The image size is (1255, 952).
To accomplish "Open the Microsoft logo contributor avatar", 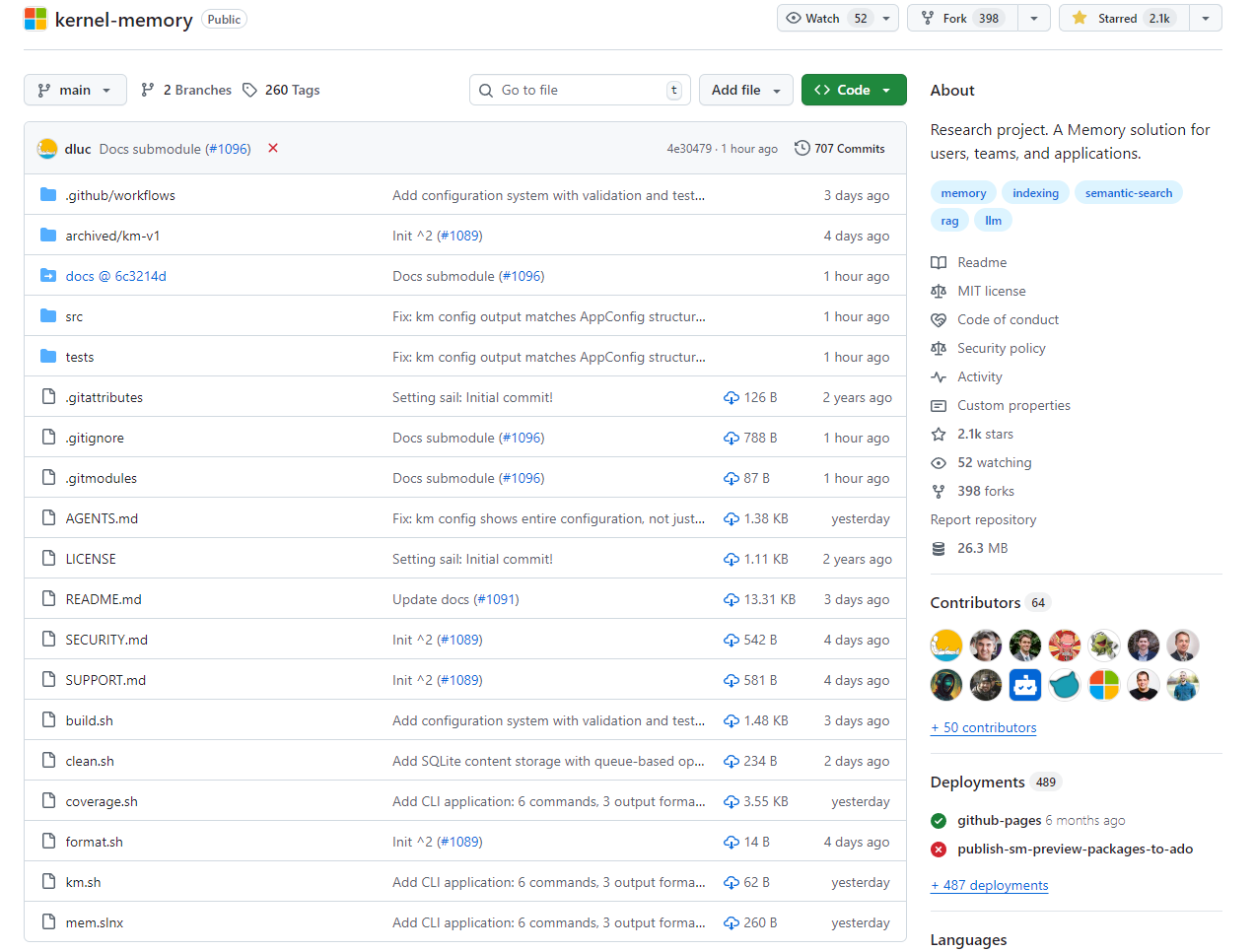I will (1104, 684).
